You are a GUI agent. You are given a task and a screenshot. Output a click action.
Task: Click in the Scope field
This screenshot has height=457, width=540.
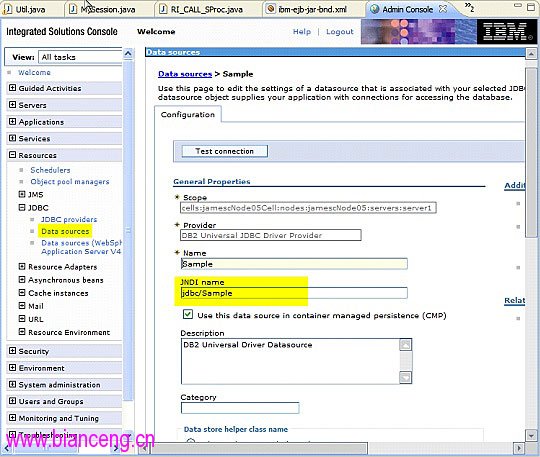click(308, 208)
